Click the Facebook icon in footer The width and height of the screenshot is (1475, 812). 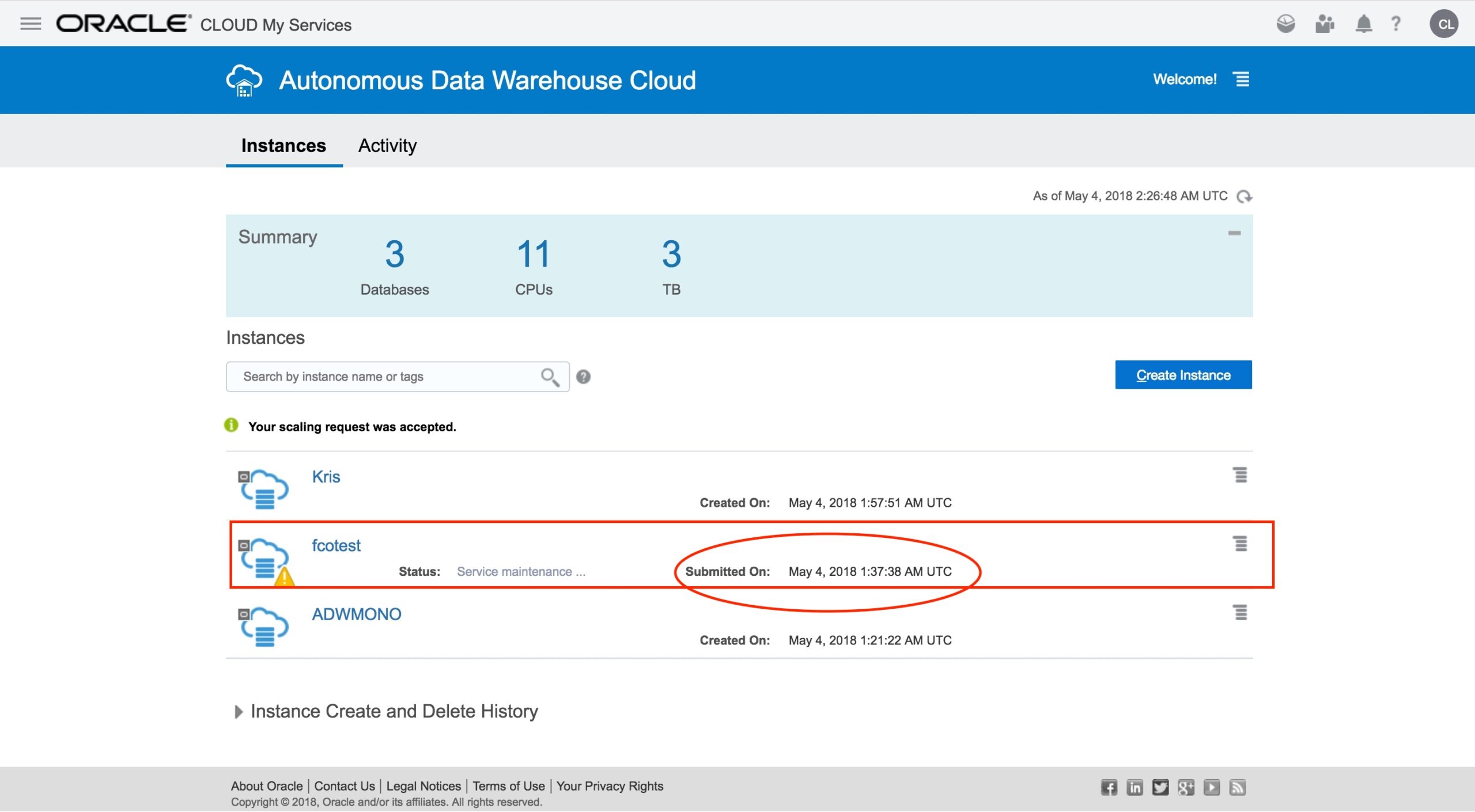point(1109,787)
